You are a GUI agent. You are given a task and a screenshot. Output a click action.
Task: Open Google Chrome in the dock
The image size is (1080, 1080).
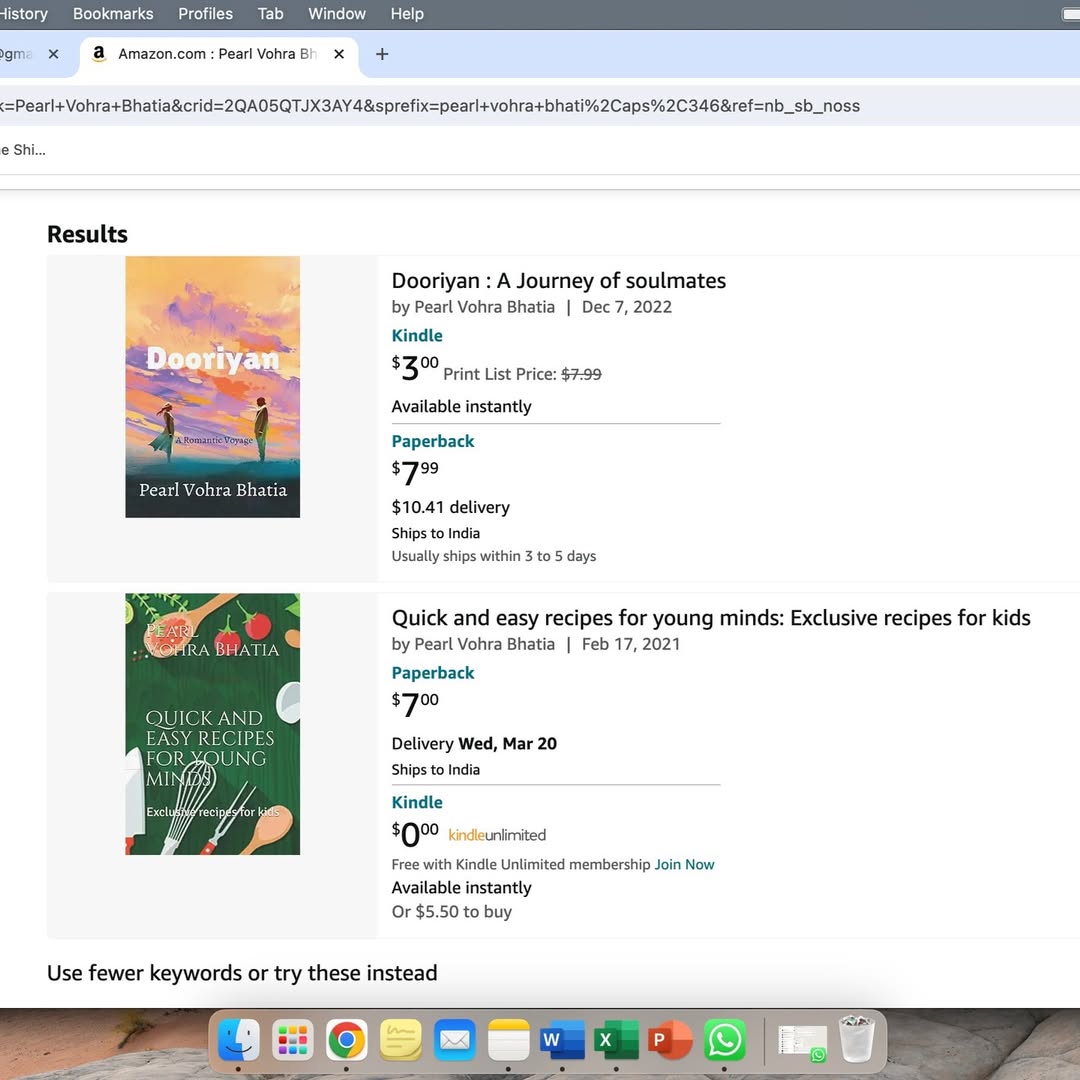(x=347, y=1041)
